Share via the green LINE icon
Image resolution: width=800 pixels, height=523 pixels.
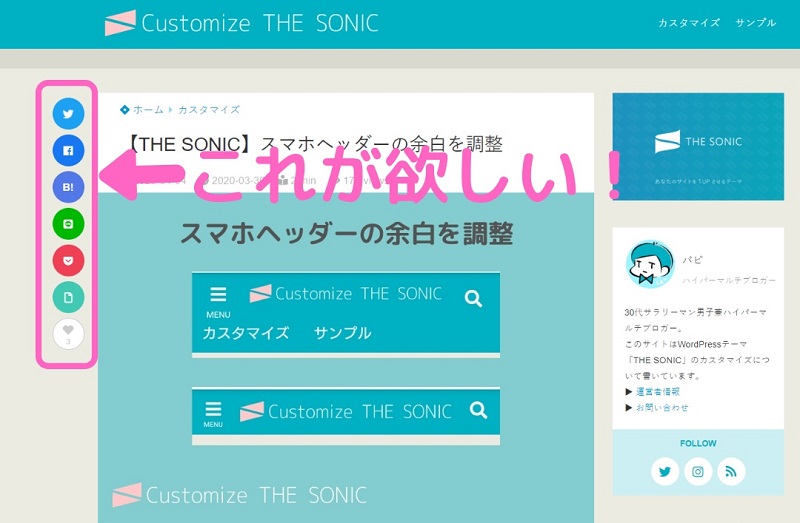(68, 223)
